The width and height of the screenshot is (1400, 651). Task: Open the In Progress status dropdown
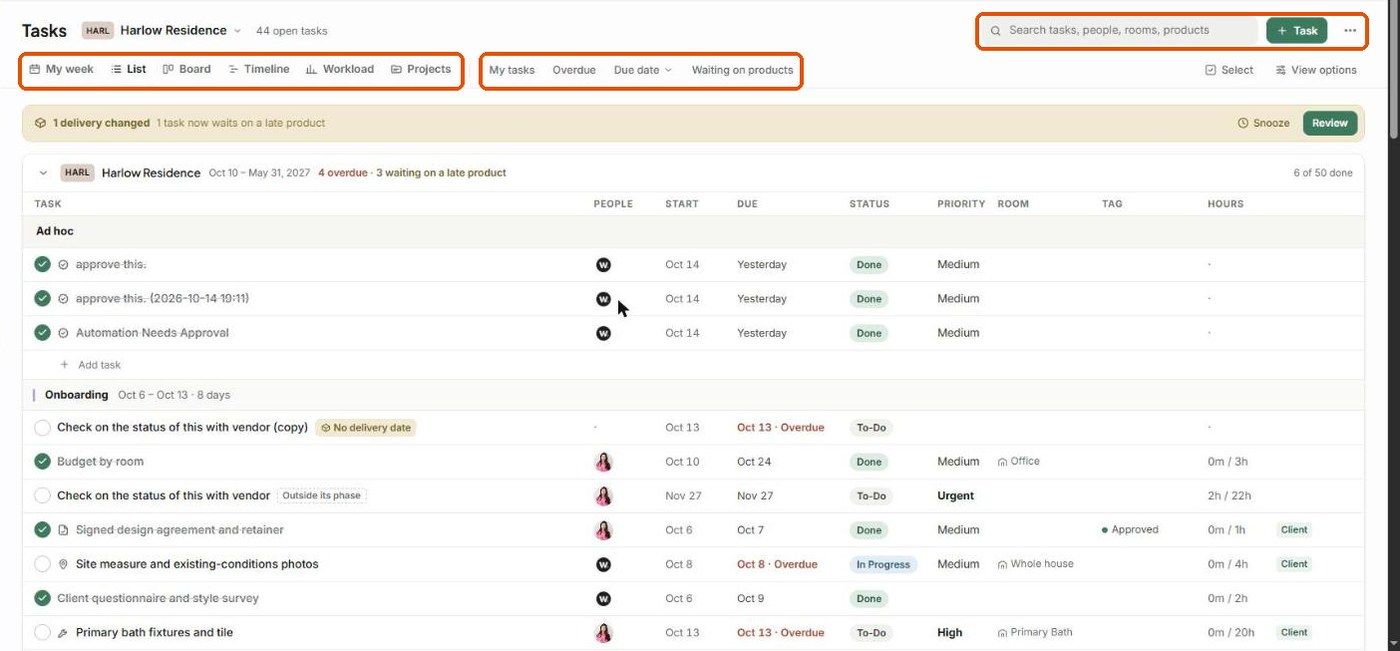pyautogui.click(x=883, y=564)
